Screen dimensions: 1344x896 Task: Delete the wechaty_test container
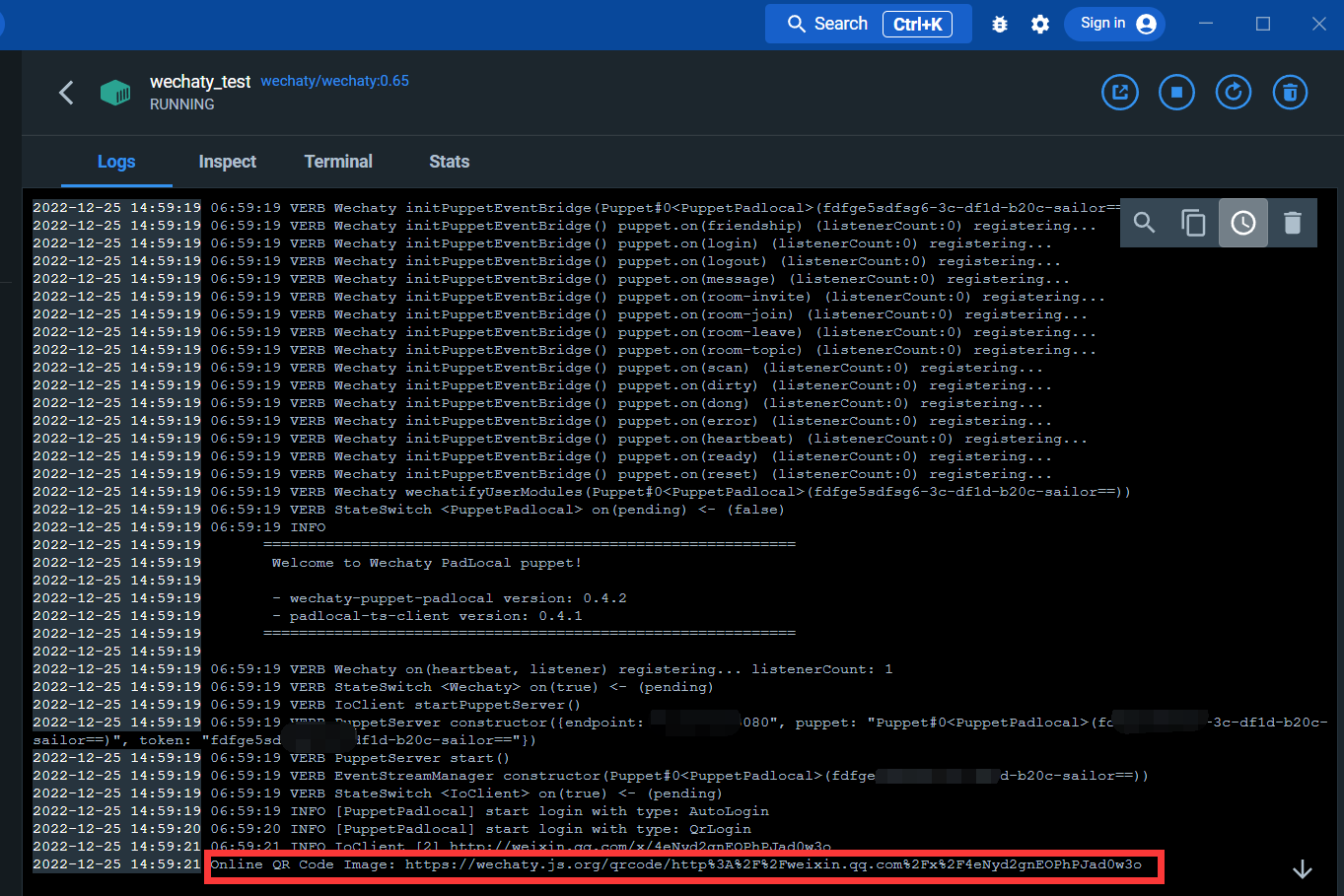1290,93
